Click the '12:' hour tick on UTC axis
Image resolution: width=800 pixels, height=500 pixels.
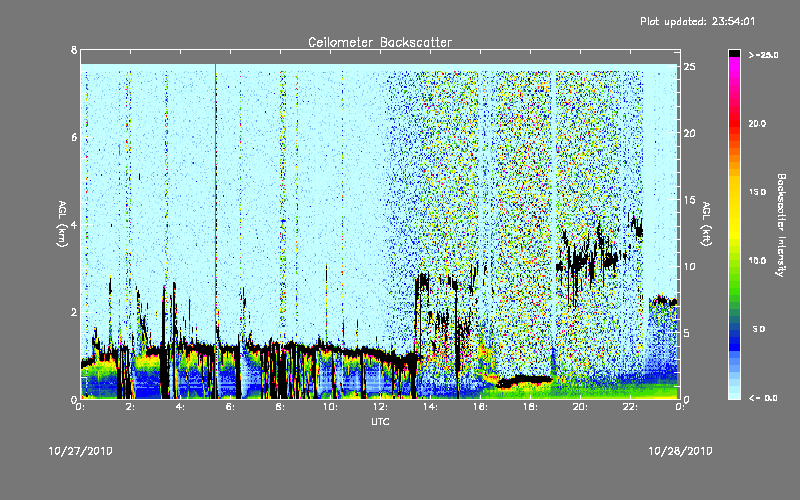(380, 407)
